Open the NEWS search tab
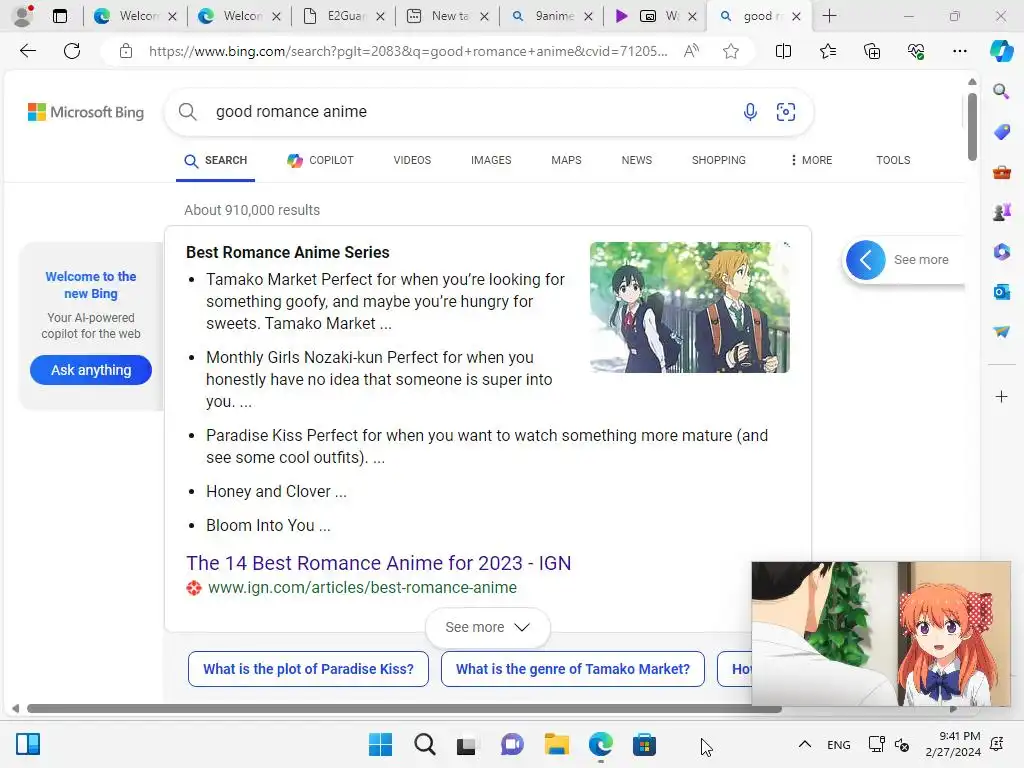Viewport: 1024px width, 768px height. pos(637,160)
